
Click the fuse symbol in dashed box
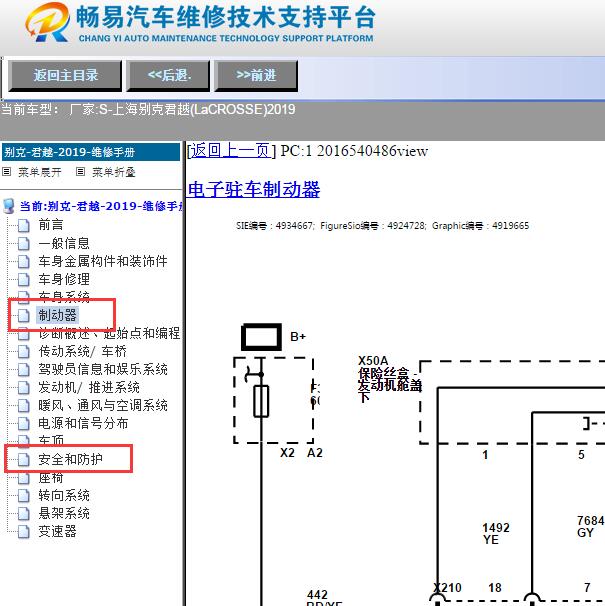click(x=261, y=401)
